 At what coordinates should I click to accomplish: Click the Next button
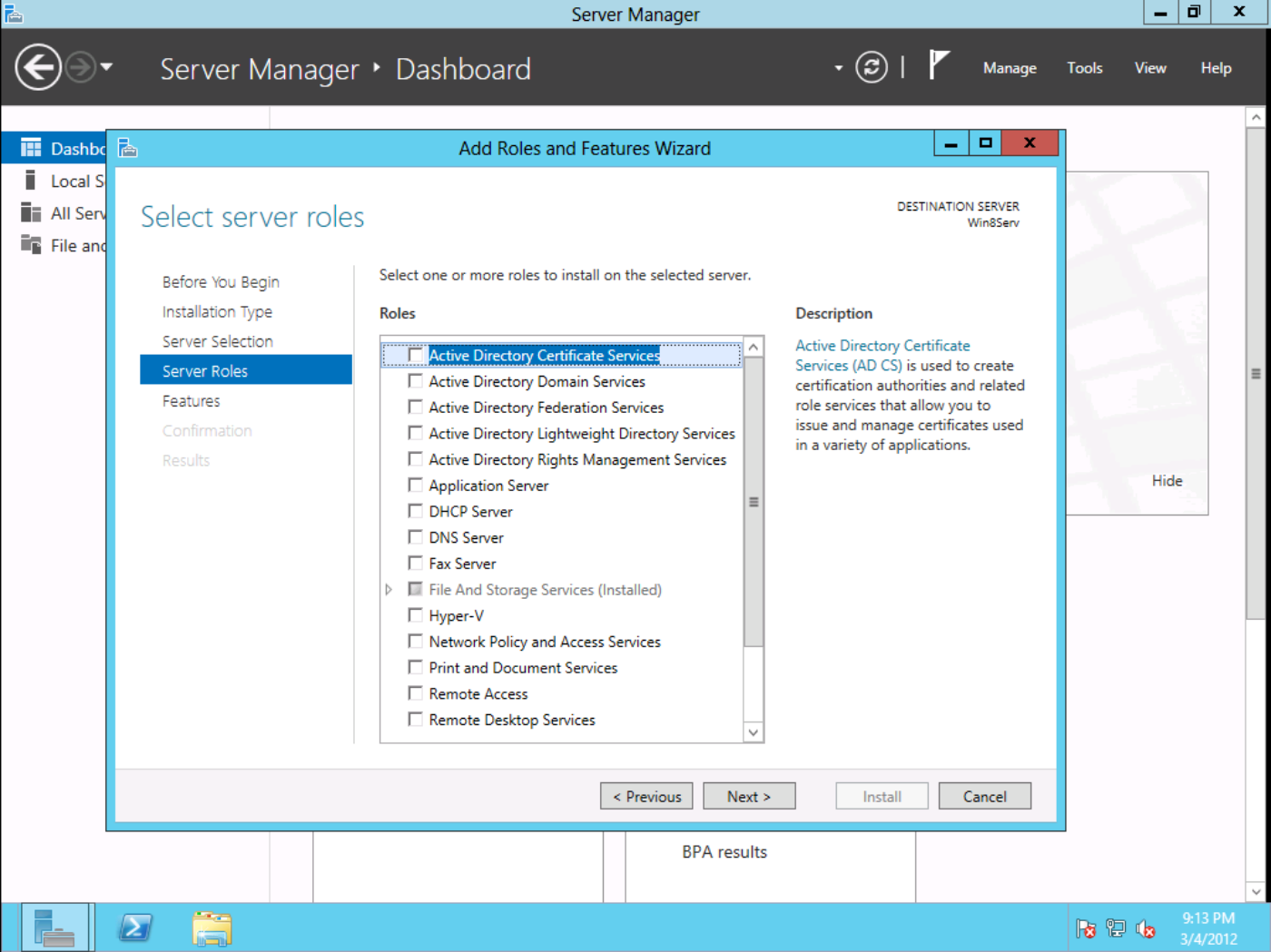click(x=749, y=796)
